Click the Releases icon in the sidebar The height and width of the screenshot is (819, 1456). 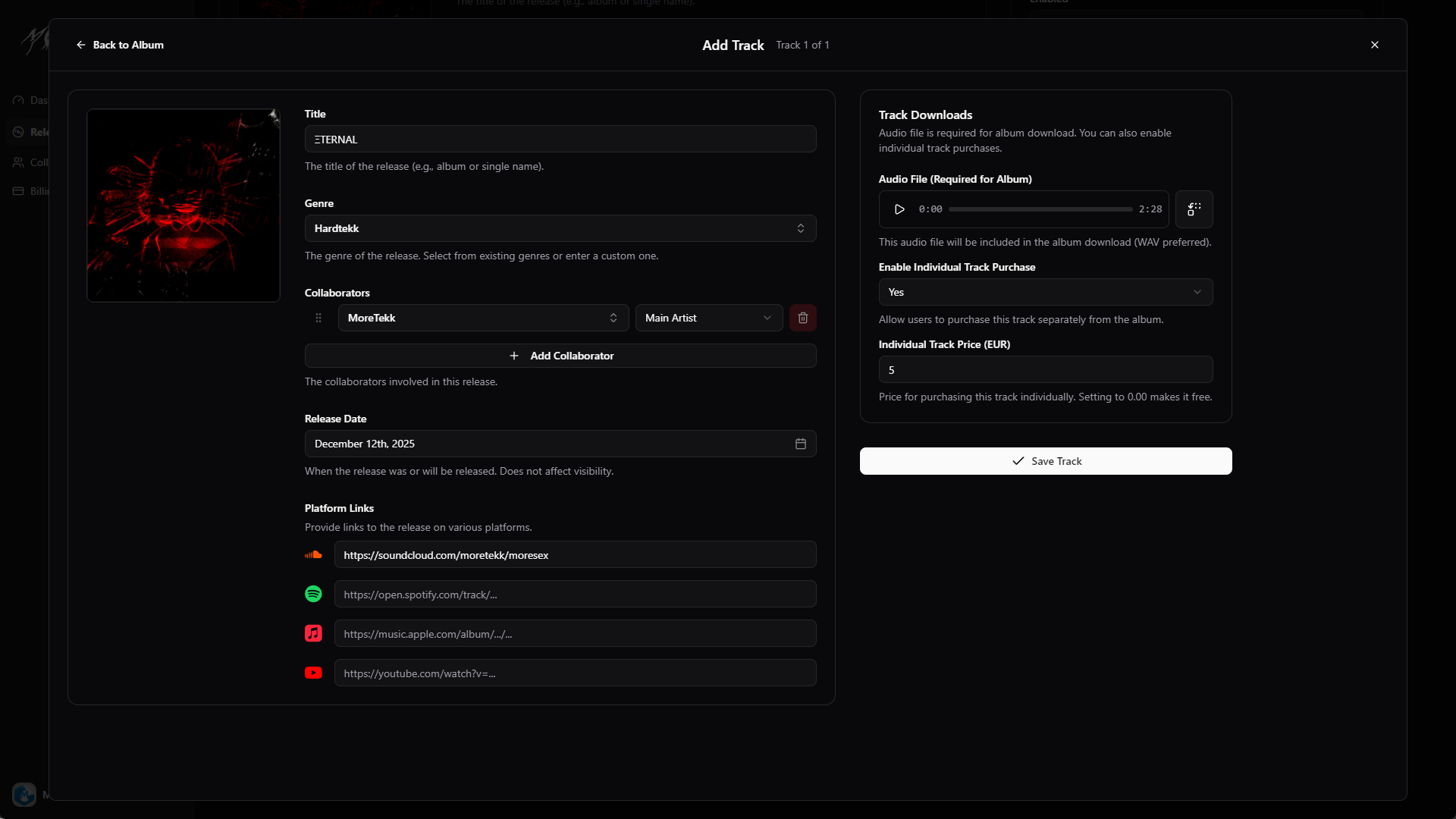(18, 131)
